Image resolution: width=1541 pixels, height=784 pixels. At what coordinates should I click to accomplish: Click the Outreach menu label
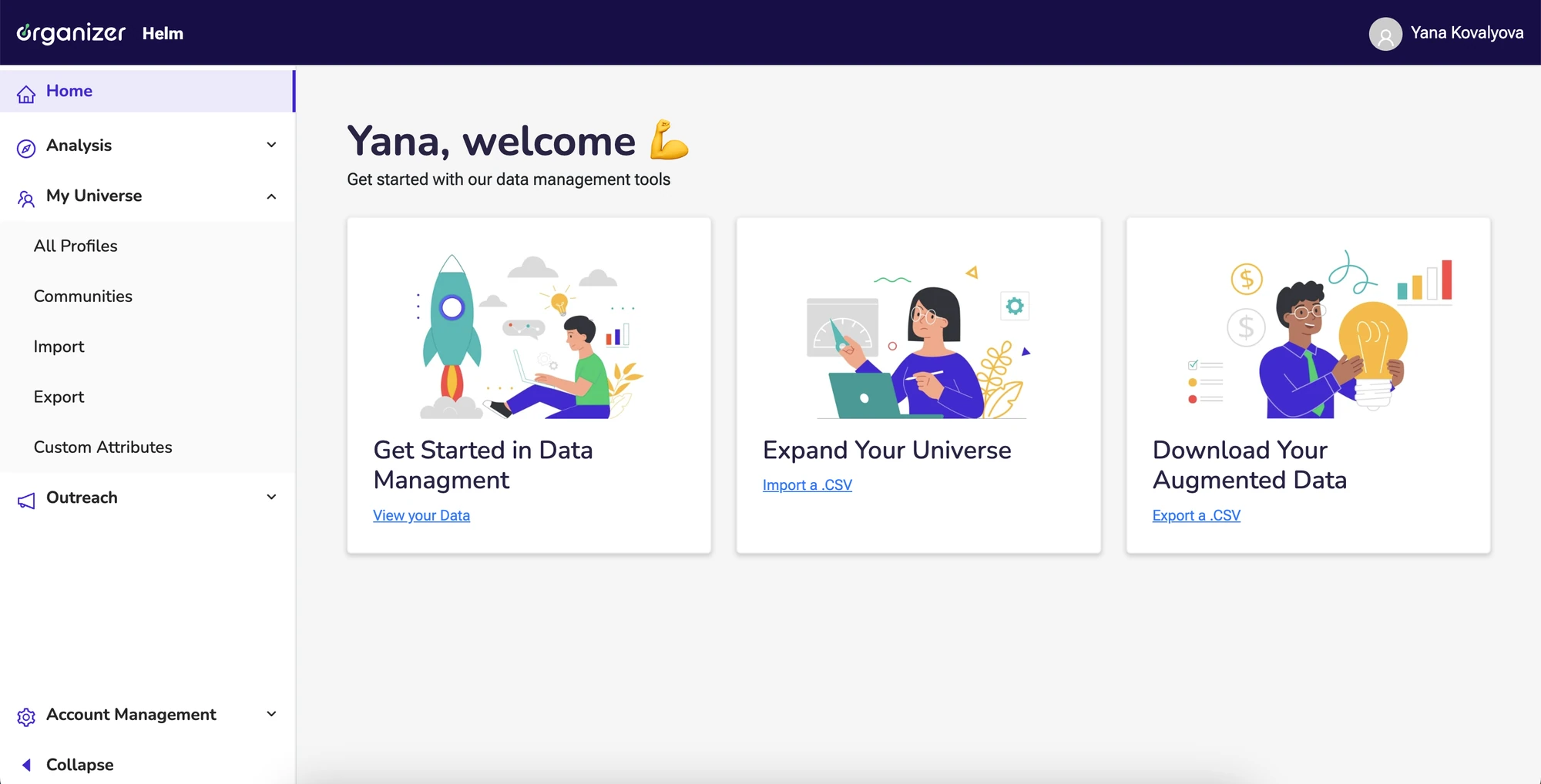coord(82,498)
